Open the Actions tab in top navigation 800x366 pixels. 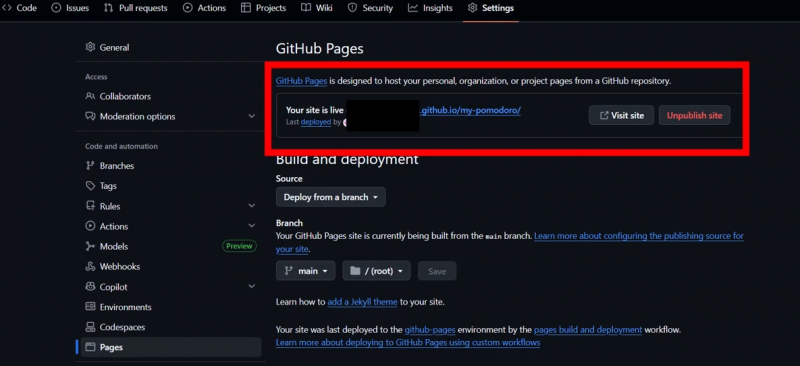coord(205,8)
